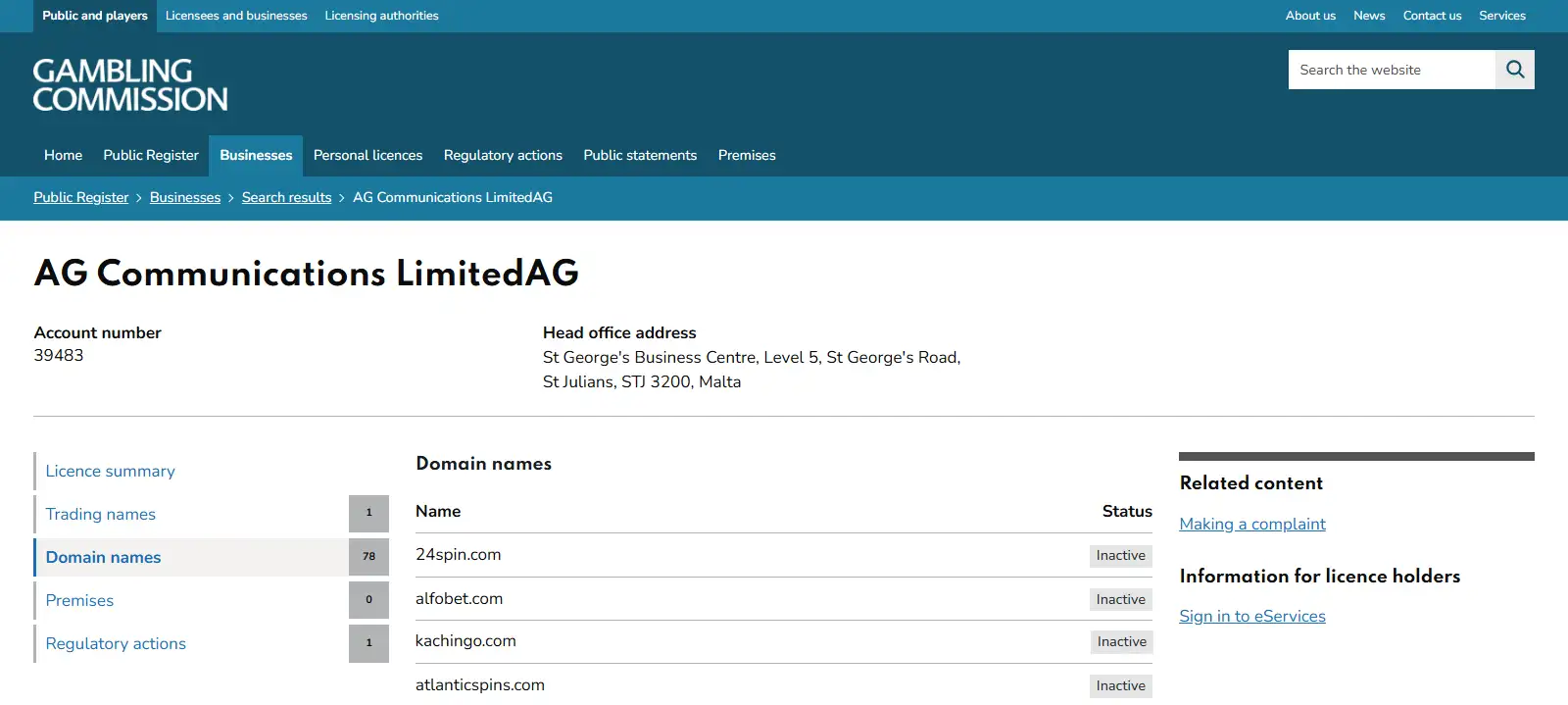Open Making a complaint link
The image size is (1568, 705).
tap(1252, 524)
